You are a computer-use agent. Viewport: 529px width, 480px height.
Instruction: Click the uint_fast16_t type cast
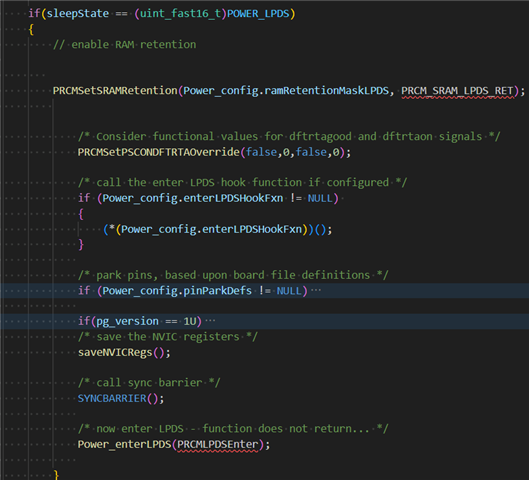pos(180,13)
